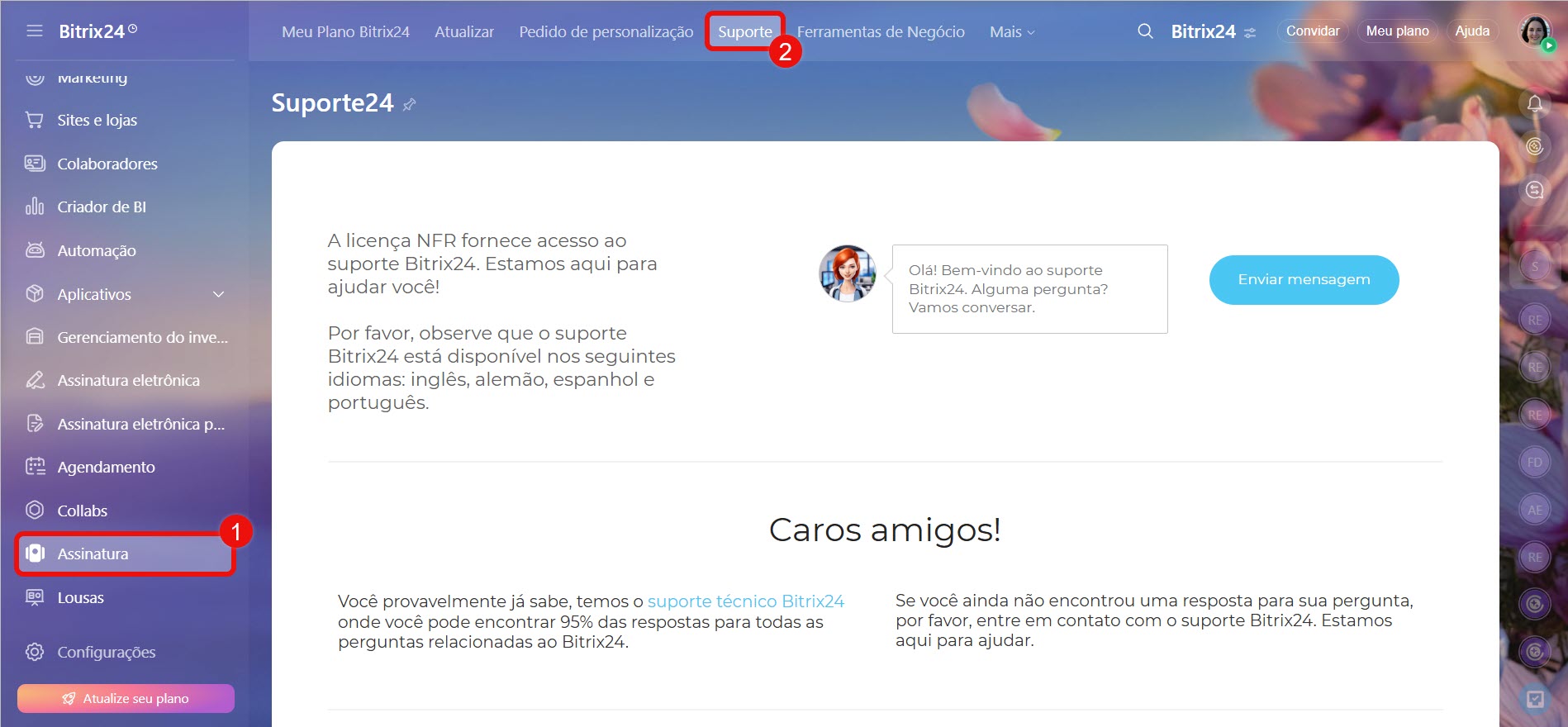Open suporte técnico Bitrix24 link

coord(745,601)
